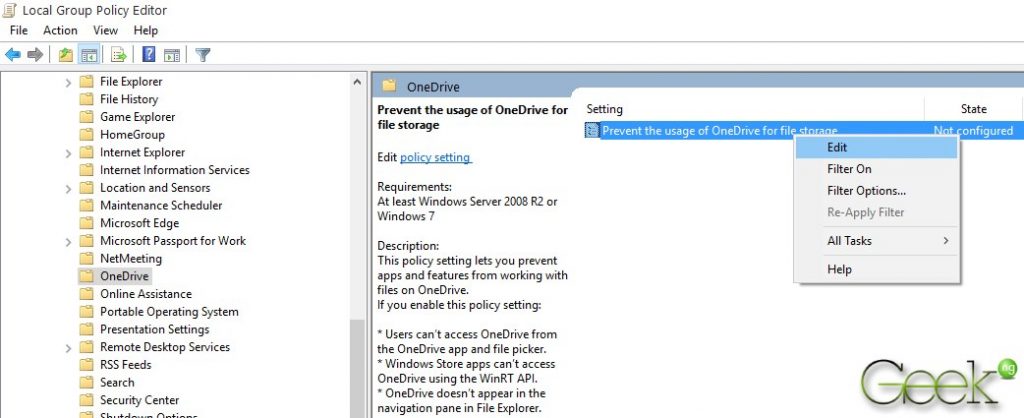This screenshot has width=1024, height=418.
Task: Click the policy setting link
Action: pyautogui.click(x=435, y=157)
